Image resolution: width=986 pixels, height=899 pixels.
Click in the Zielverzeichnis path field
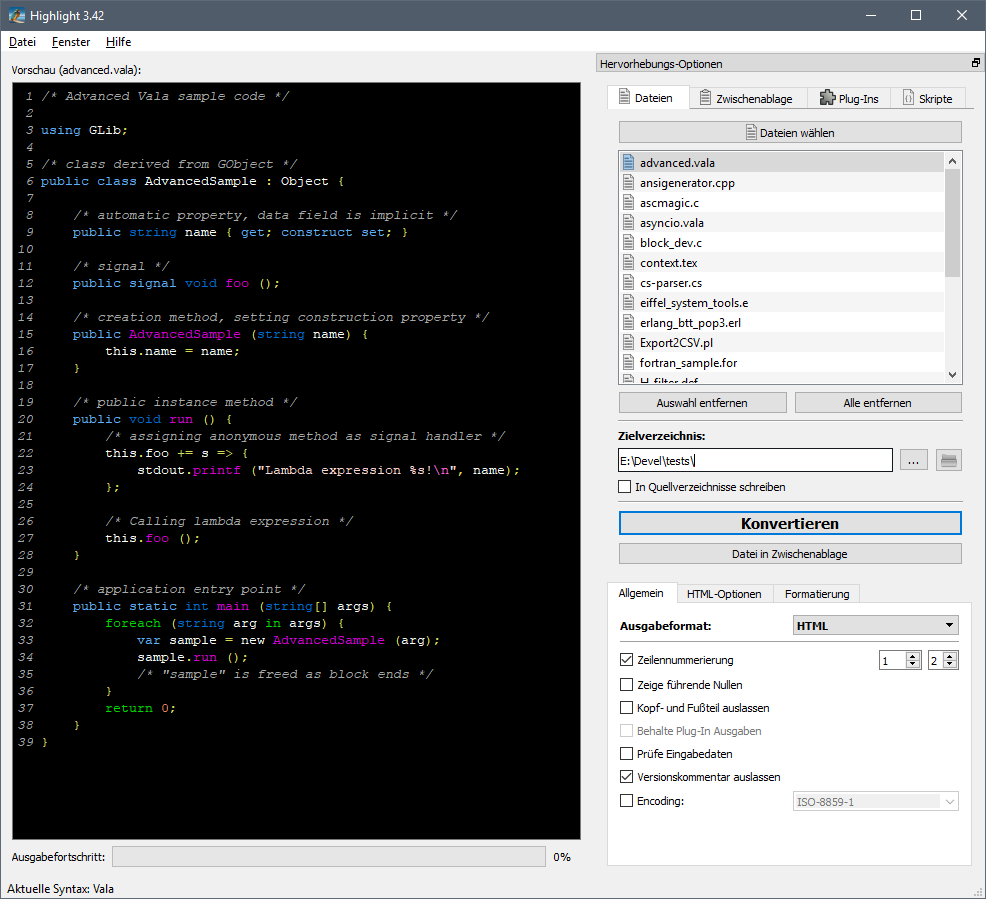point(755,460)
